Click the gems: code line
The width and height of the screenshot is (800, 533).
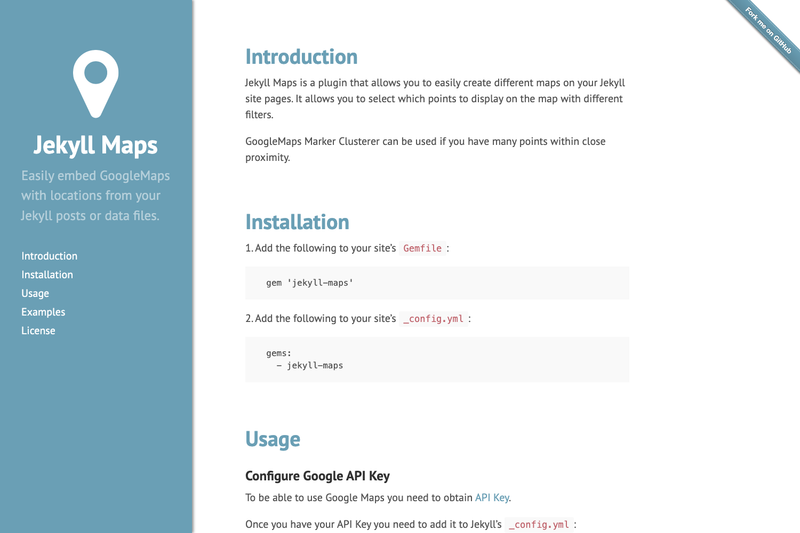[x=279, y=353]
